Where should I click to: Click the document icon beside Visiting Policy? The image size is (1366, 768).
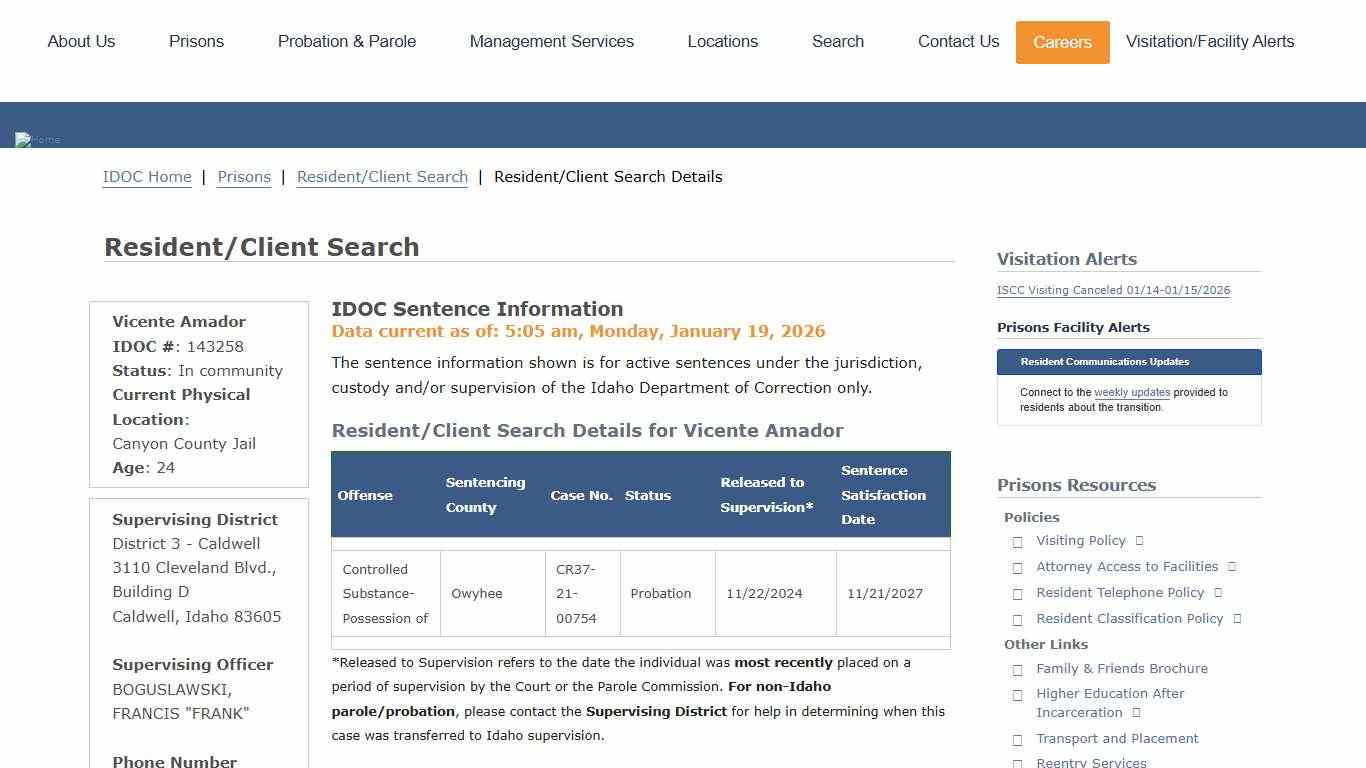(1018, 541)
